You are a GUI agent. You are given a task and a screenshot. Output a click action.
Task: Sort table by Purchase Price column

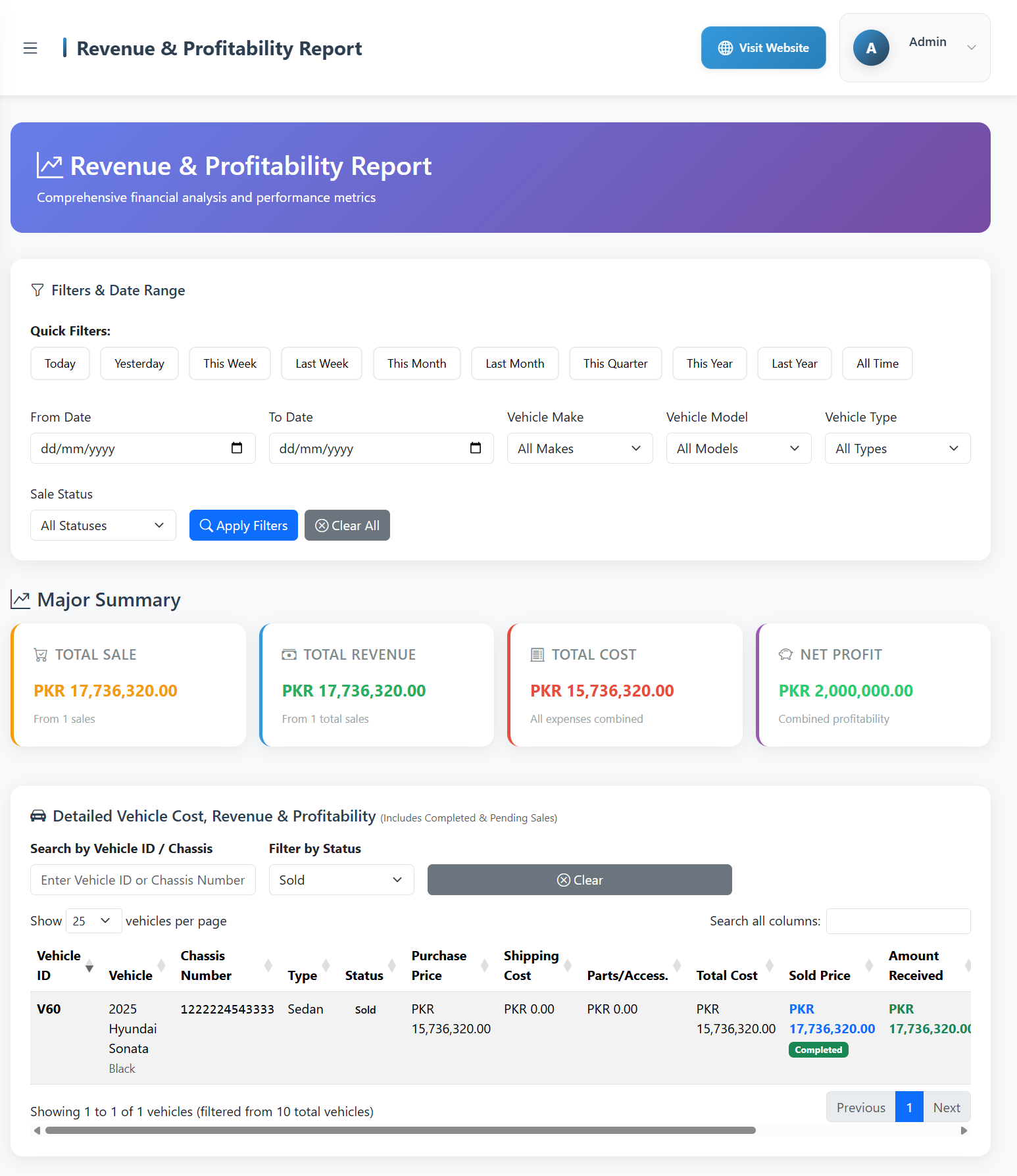coord(439,966)
